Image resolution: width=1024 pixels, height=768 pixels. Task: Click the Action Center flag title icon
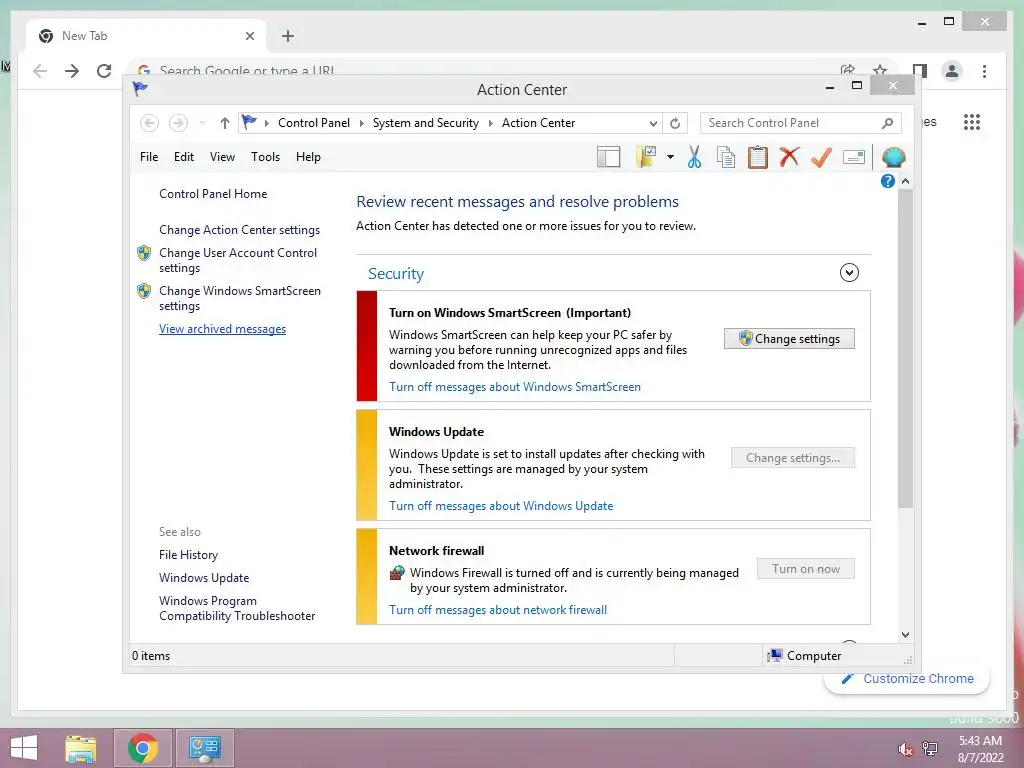pyautogui.click(x=140, y=89)
